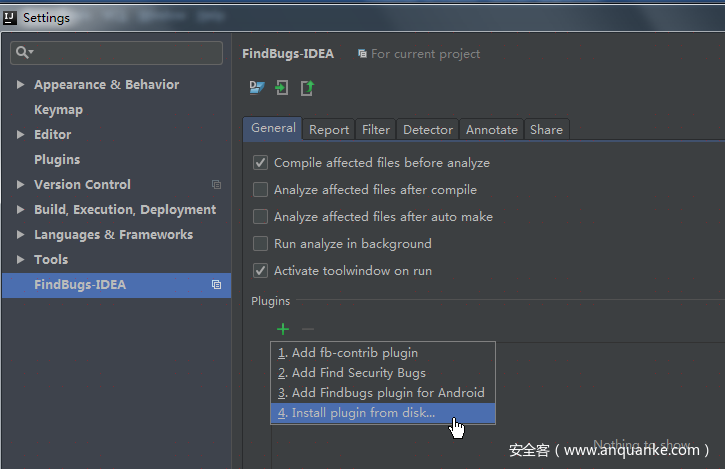The width and height of the screenshot is (725, 469).
Task: Click the reset to default settings toolbar icon
Action: click(257, 87)
